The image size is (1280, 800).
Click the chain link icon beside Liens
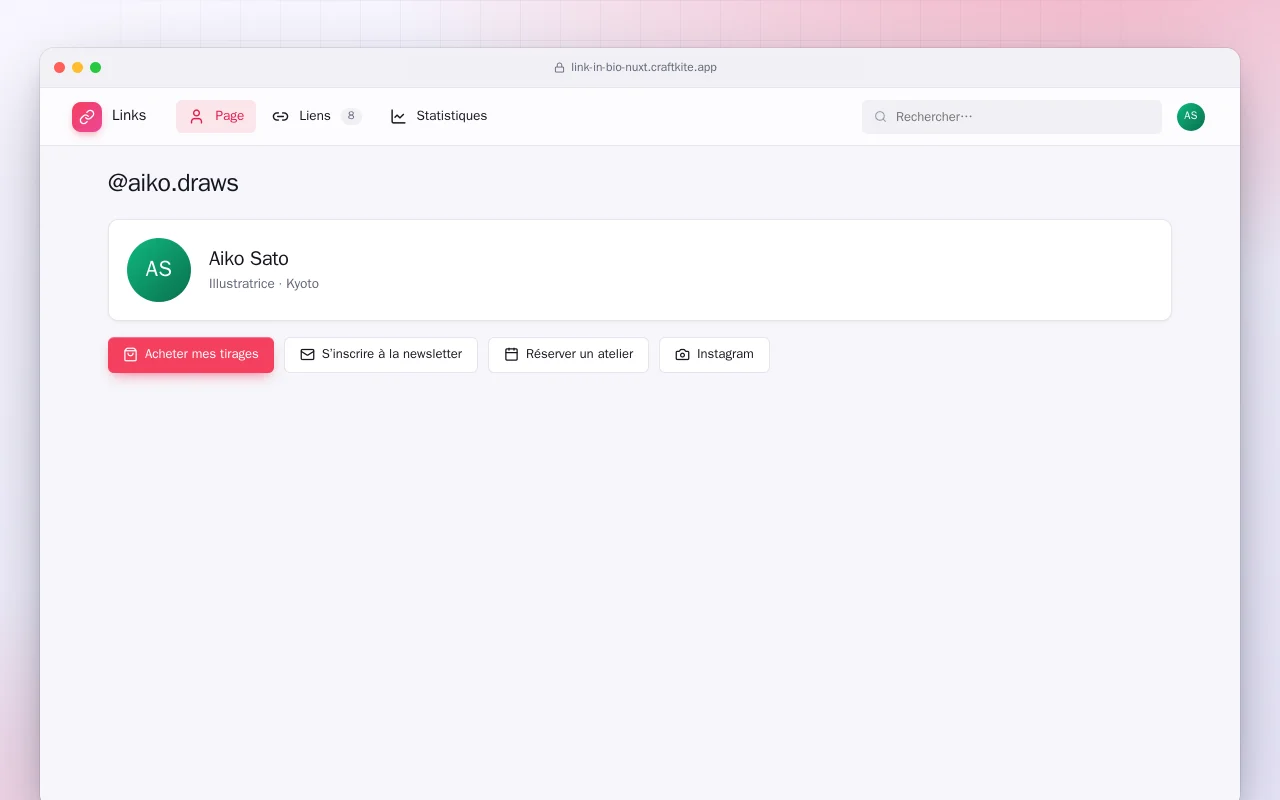pos(280,116)
